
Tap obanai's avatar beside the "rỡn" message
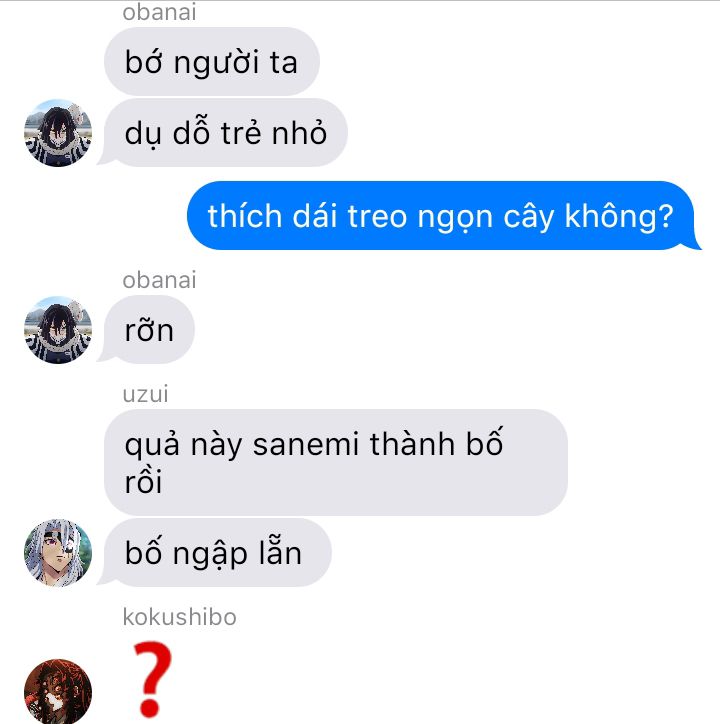(x=58, y=330)
